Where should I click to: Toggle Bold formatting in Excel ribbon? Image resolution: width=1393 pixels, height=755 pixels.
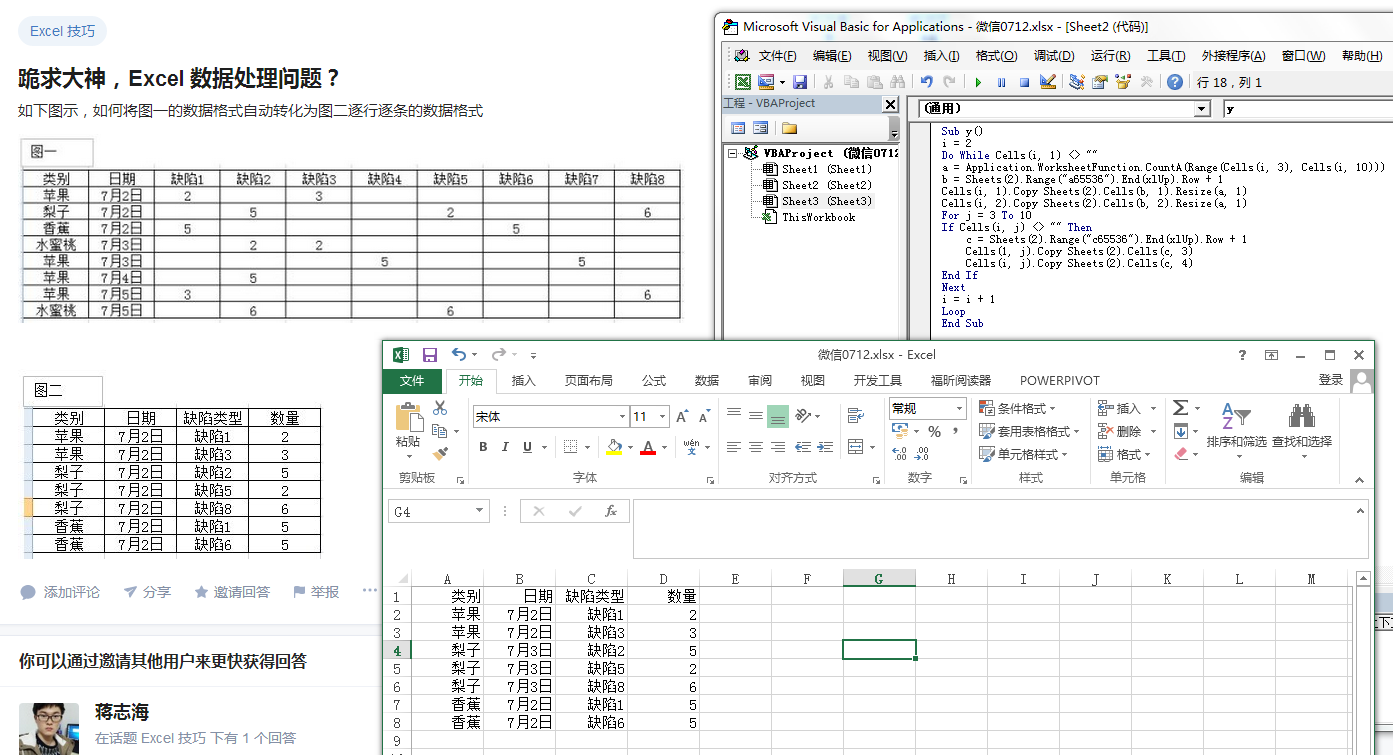tap(483, 447)
